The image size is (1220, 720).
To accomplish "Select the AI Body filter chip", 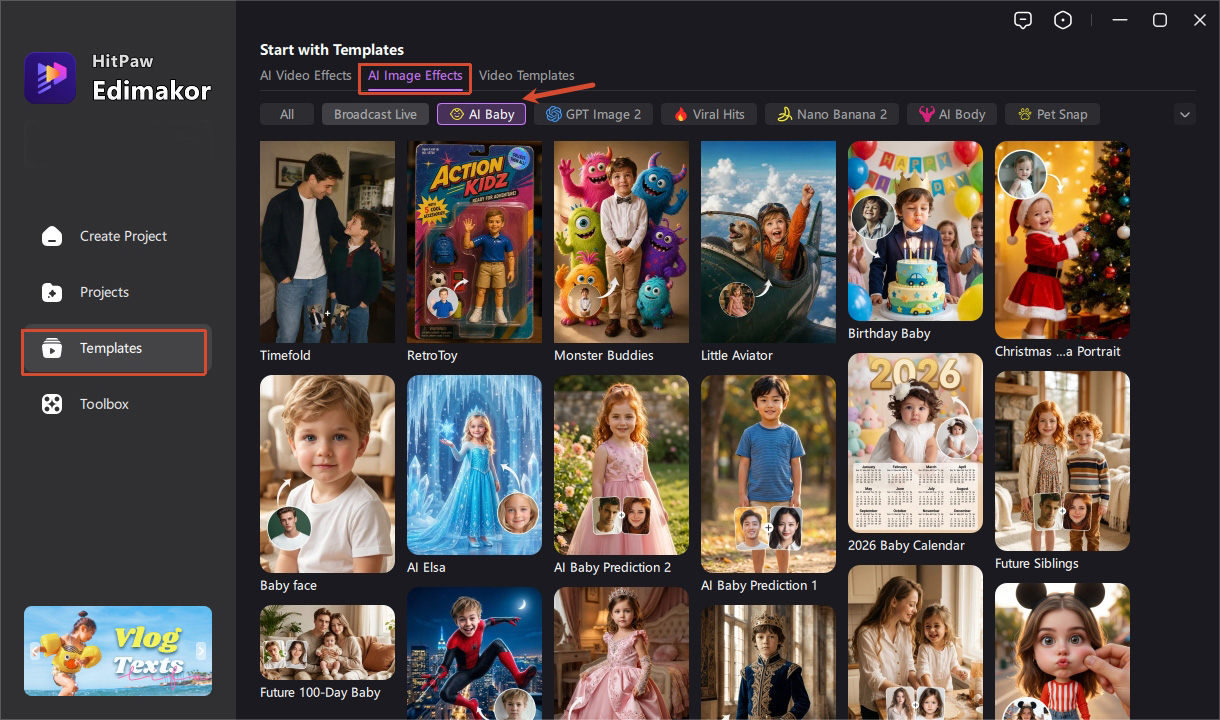I will point(952,115).
